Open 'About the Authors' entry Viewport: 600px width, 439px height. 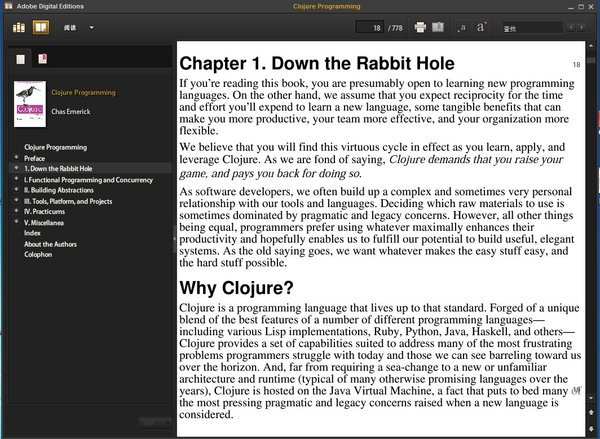click(x=50, y=244)
